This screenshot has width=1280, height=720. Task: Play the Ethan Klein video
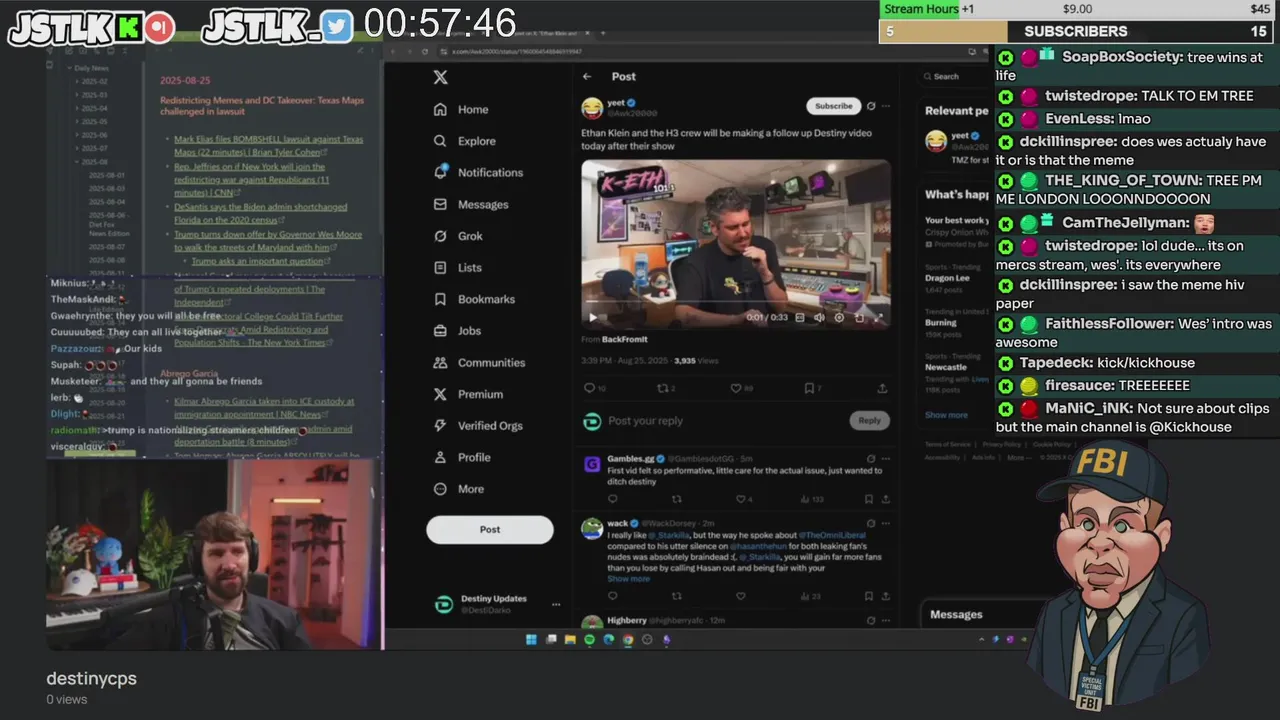pyautogui.click(x=593, y=318)
